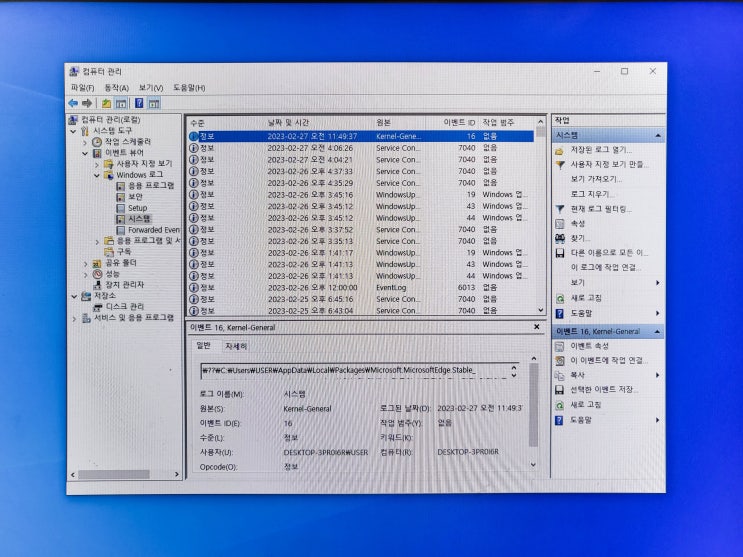Expand the 공유 폴더 tree node

[x=85, y=263]
